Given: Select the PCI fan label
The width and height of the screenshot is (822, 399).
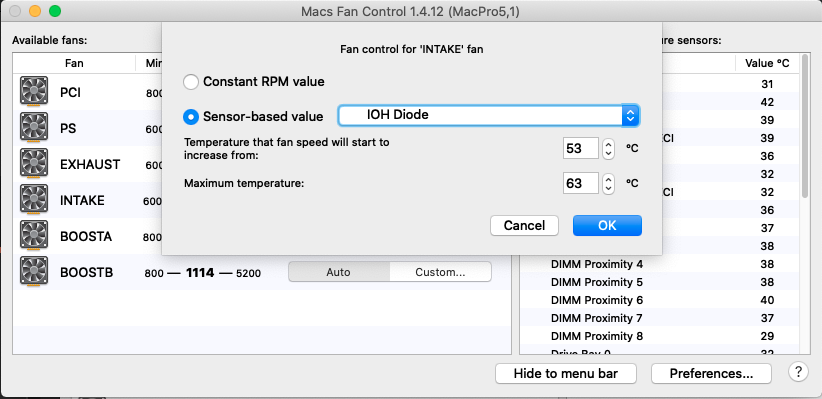Looking at the screenshot, I should click(x=70, y=92).
